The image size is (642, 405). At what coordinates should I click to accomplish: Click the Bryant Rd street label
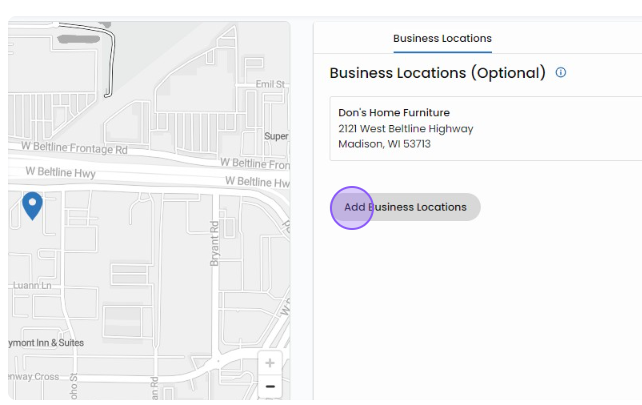tap(213, 244)
